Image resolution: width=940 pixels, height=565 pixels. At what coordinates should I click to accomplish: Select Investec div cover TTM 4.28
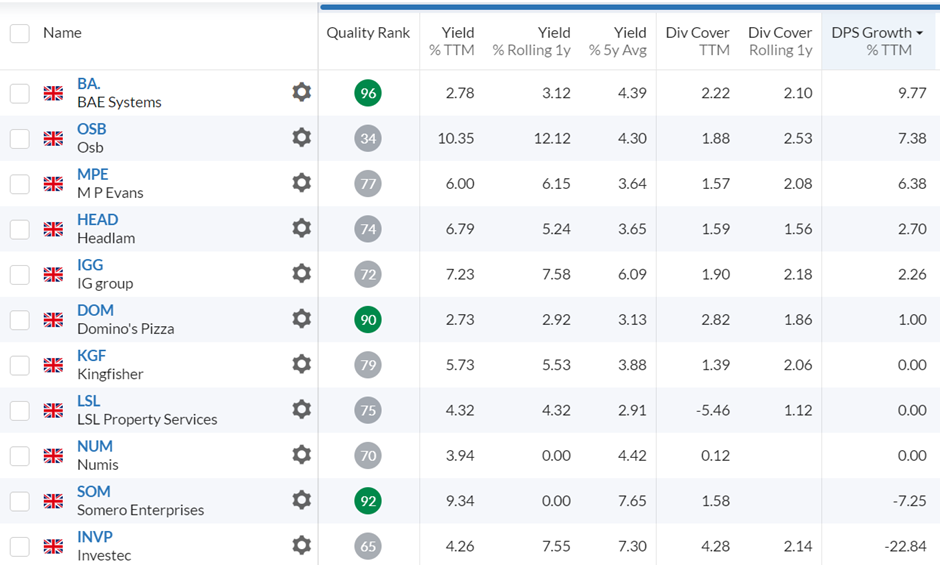tap(715, 546)
